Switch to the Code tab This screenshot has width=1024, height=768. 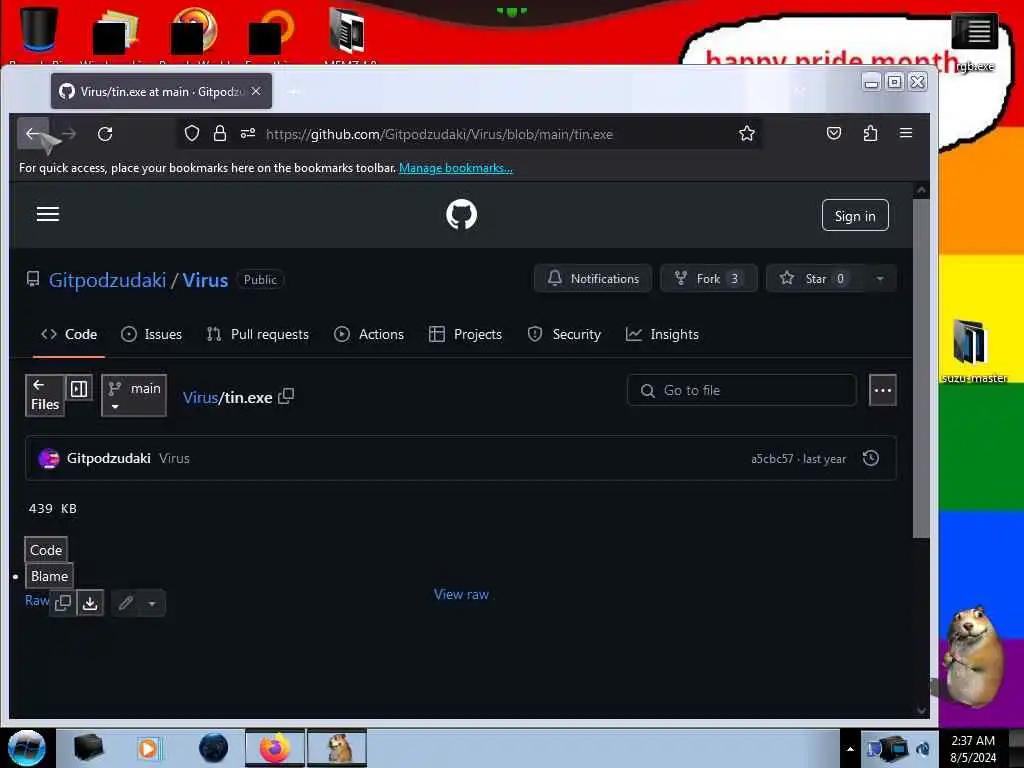(69, 334)
